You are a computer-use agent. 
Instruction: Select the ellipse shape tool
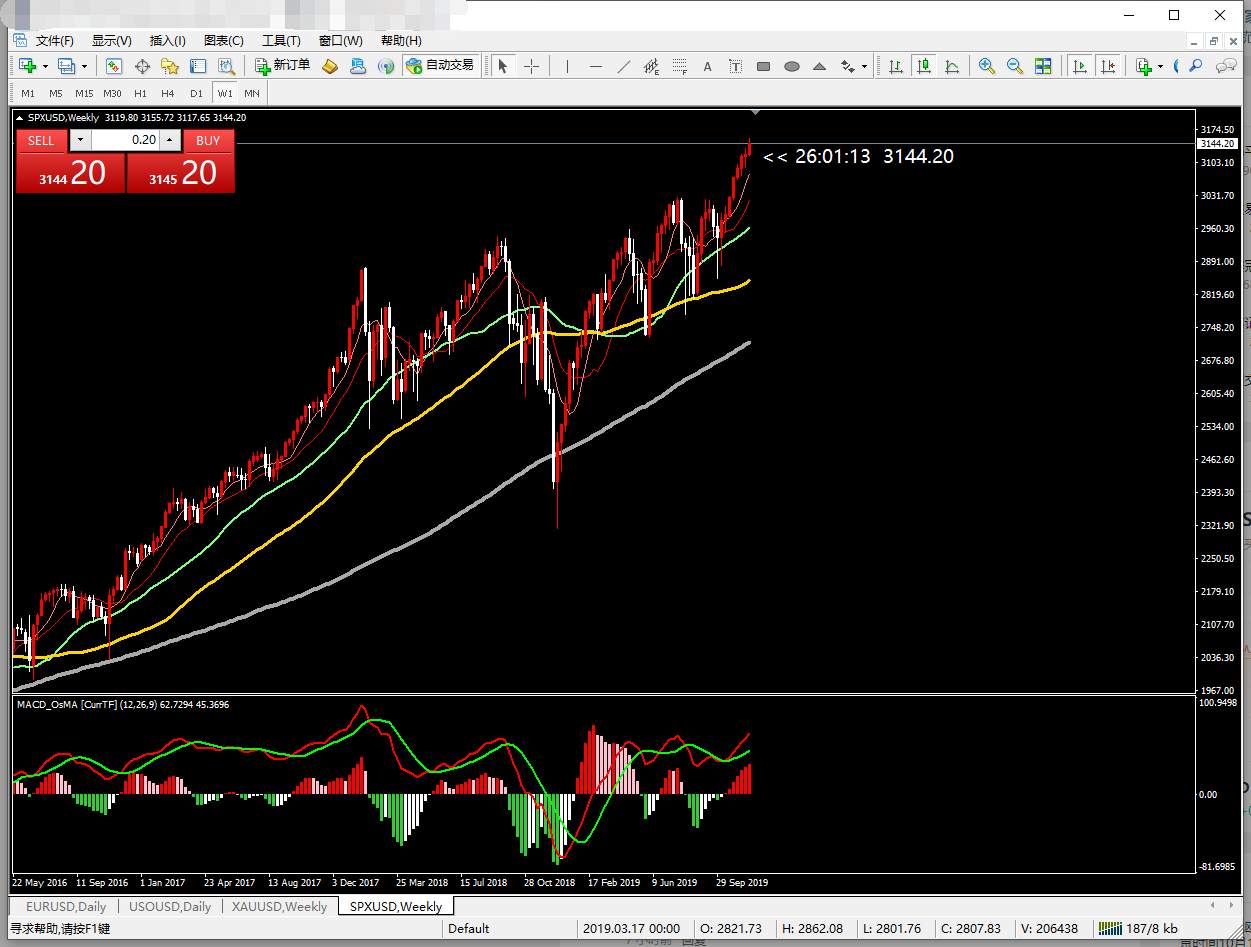coord(792,66)
